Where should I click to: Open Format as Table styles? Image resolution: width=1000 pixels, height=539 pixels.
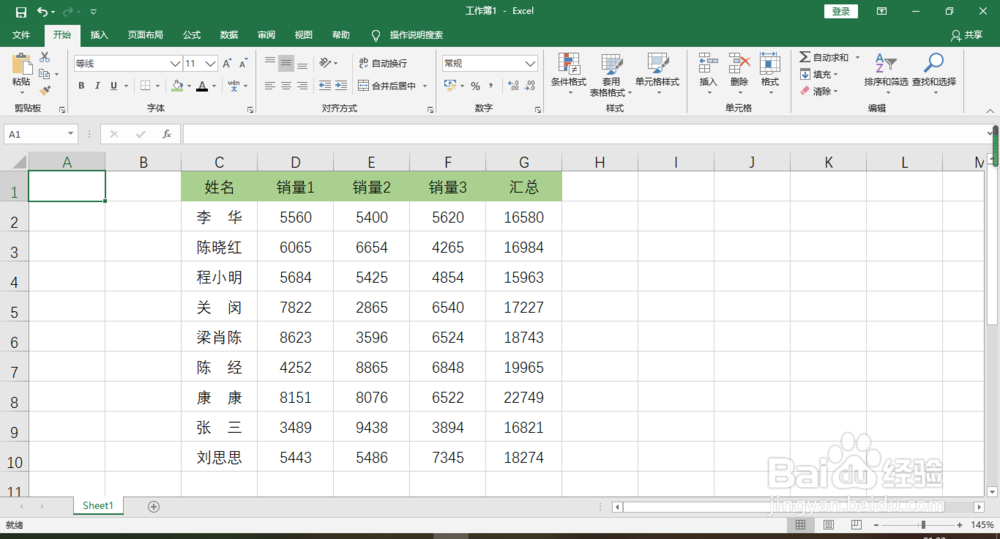(x=611, y=74)
